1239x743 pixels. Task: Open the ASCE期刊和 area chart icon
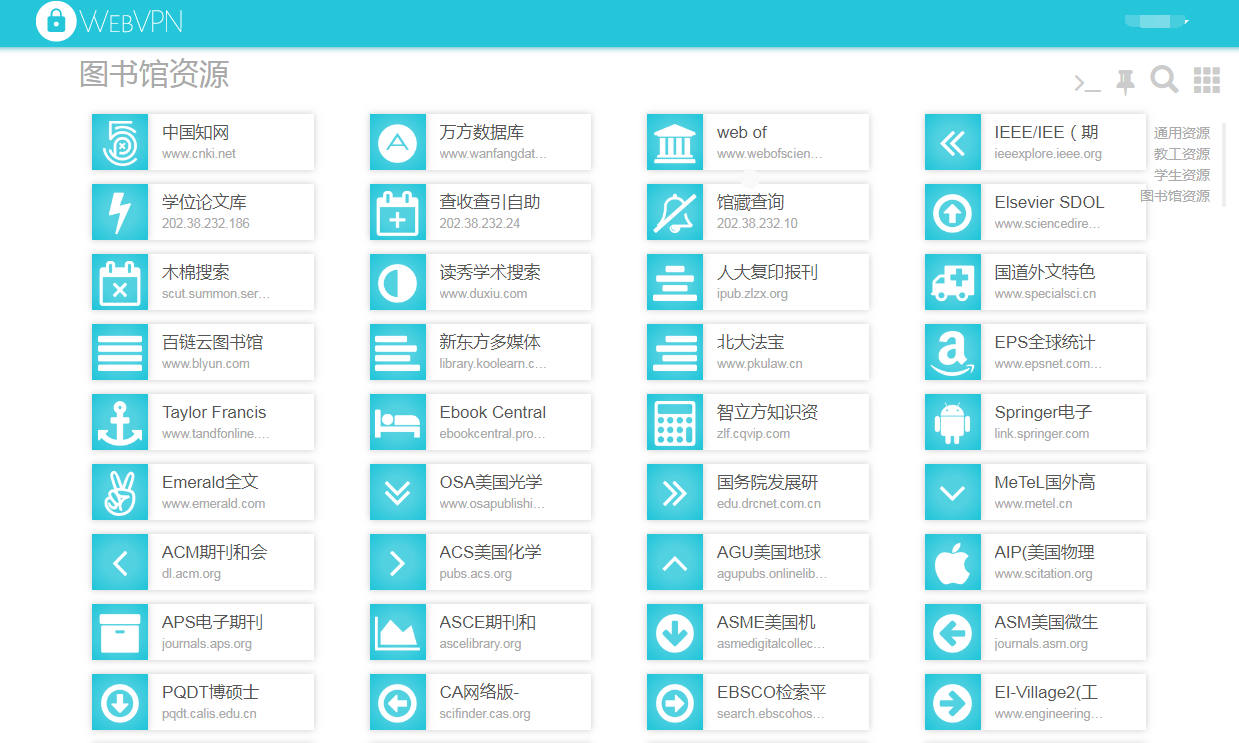tap(397, 632)
